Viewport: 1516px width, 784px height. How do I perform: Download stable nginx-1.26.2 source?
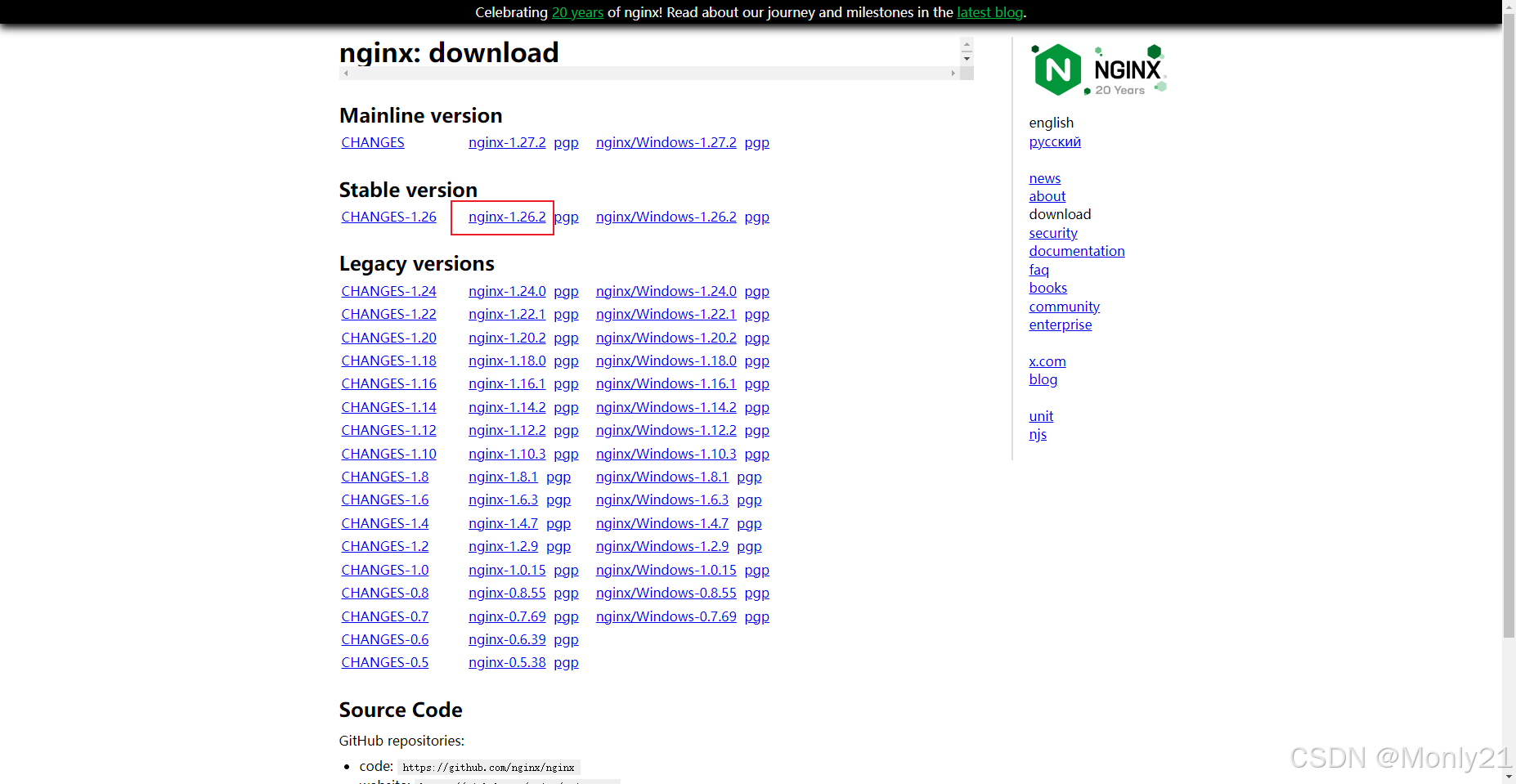[x=507, y=217]
